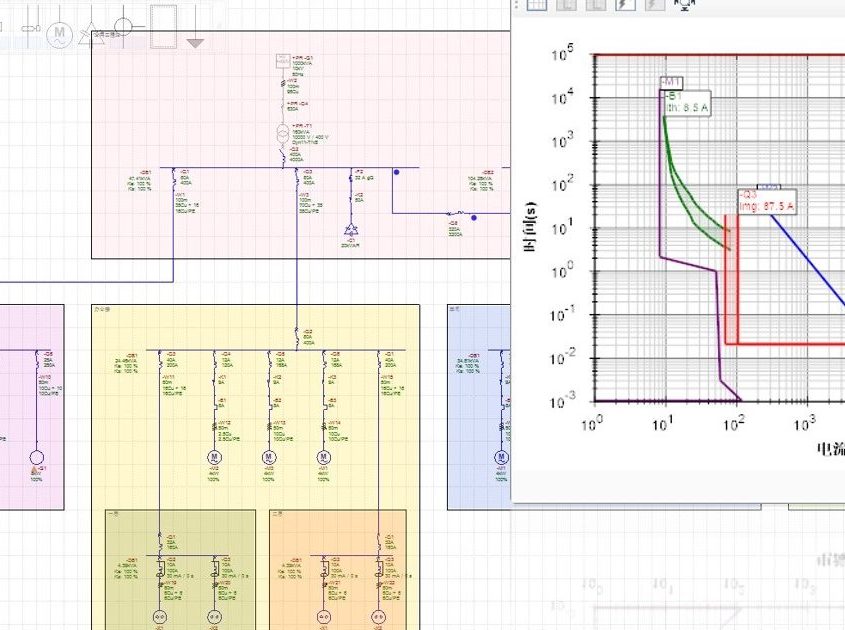Click the -M1 curve label on the chart
The width and height of the screenshot is (845, 630).
coord(671,82)
